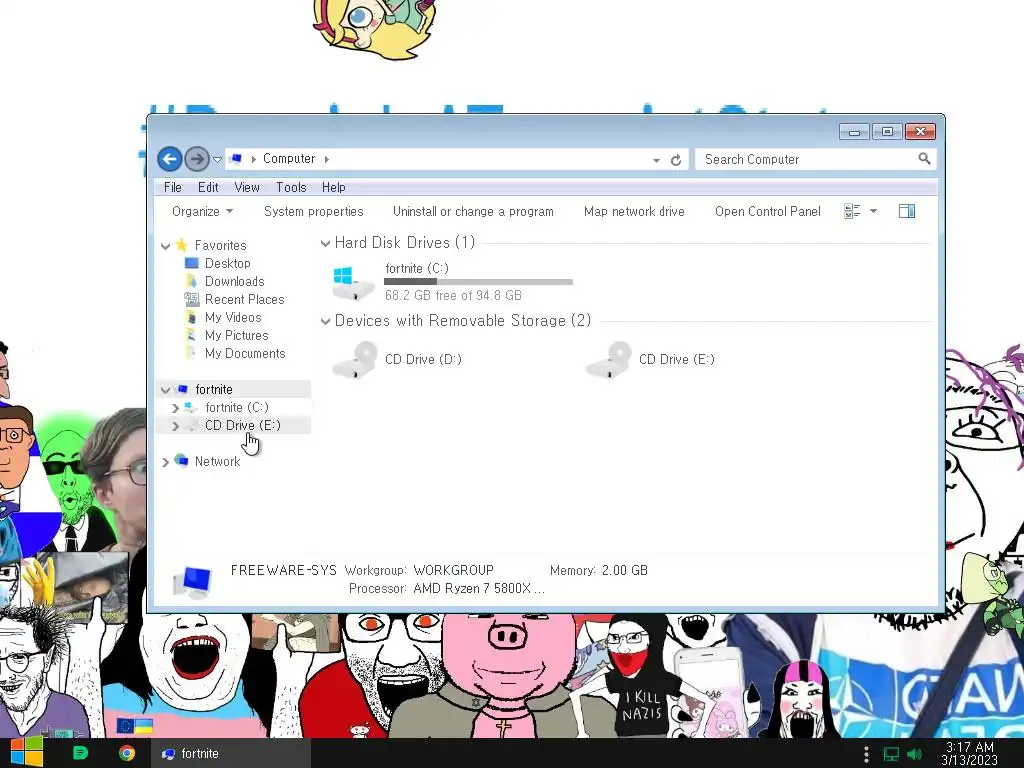Open the More view options arrow
Image resolution: width=1024 pixels, height=768 pixels.
coord(873,211)
